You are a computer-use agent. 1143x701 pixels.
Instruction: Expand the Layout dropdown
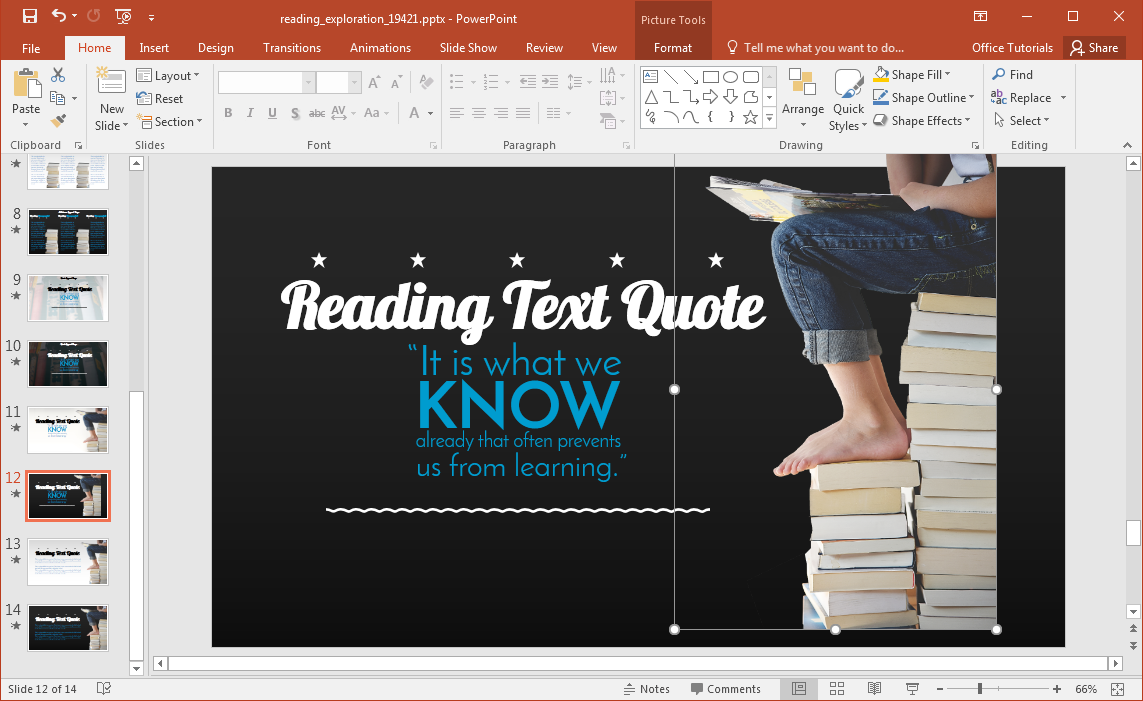point(168,75)
